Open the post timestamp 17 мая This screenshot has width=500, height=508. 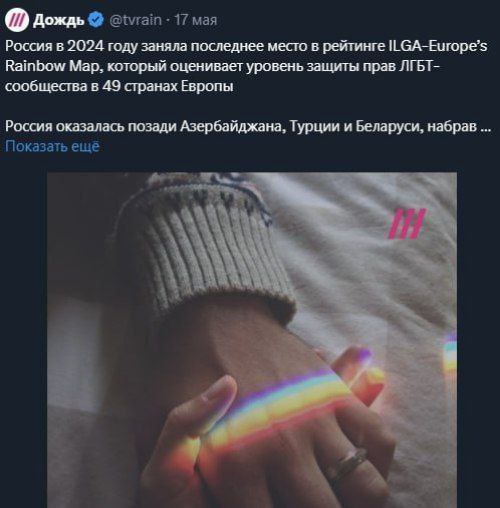196,20
